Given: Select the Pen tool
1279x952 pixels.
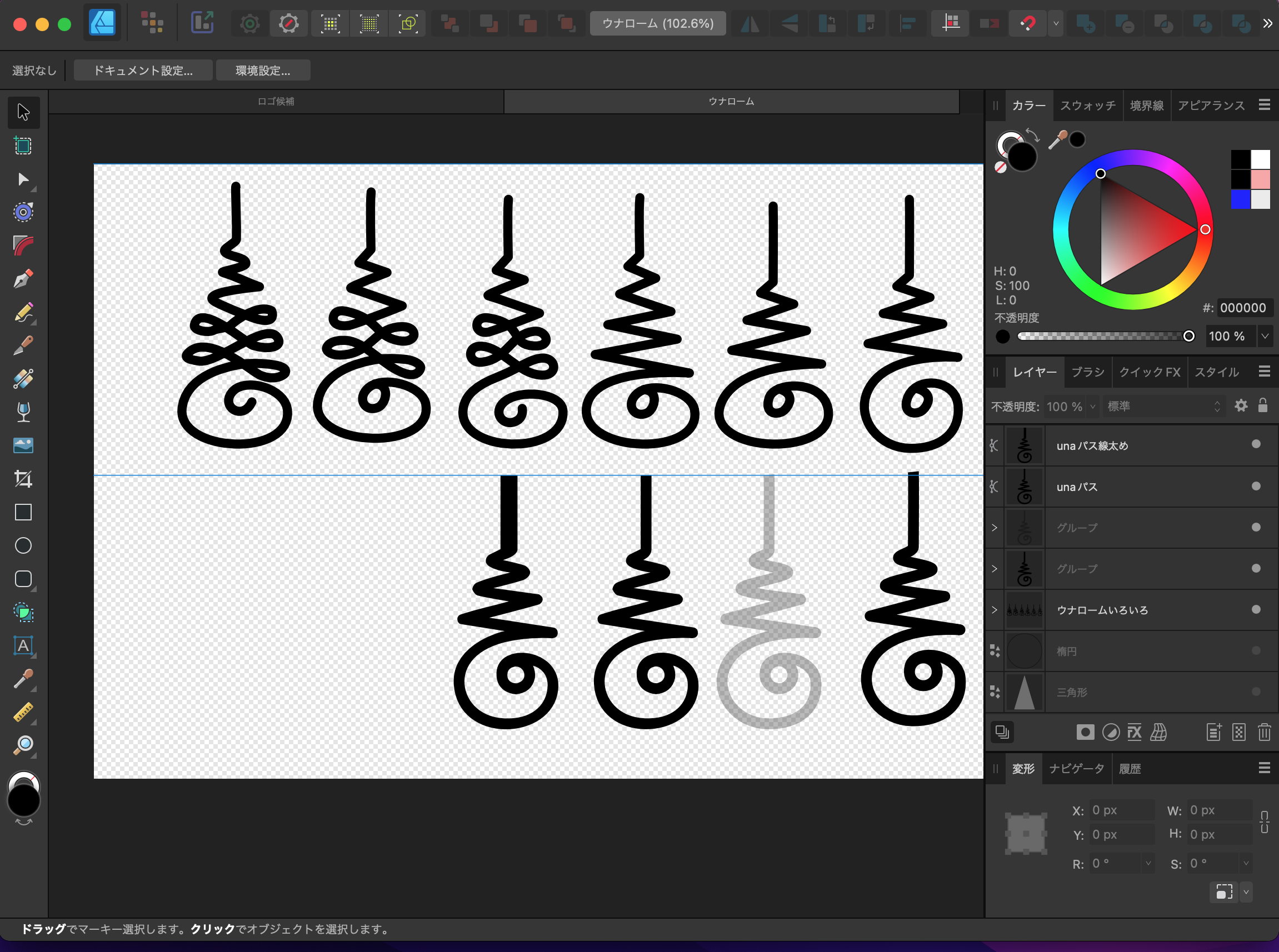Looking at the screenshot, I should [x=23, y=279].
